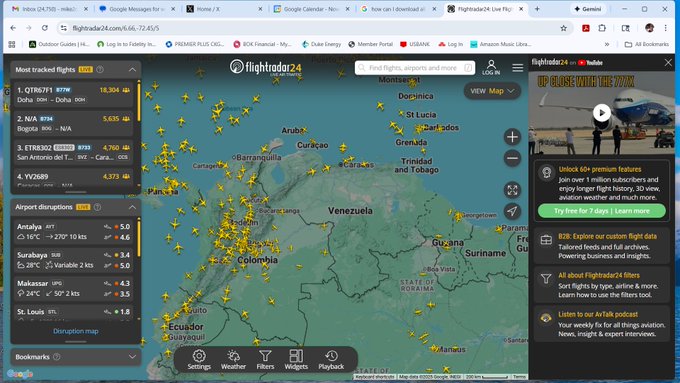680x383 pixels.
Task: Bookmark this page with star icon
Action: click(x=563, y=28)
